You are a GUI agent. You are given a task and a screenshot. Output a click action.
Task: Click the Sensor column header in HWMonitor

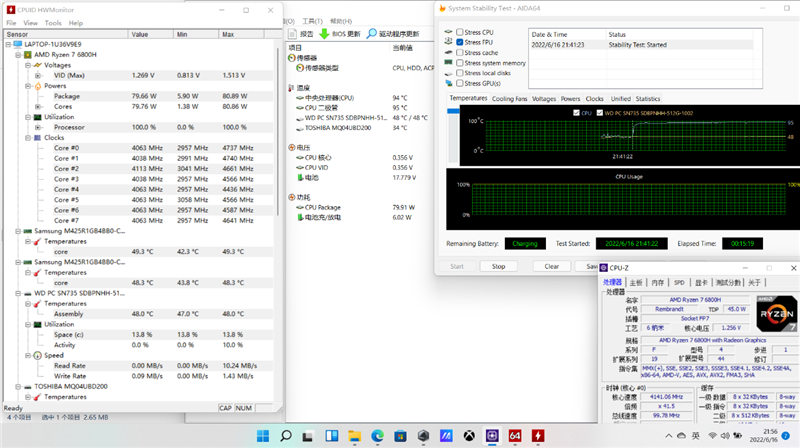click(66, 34)
